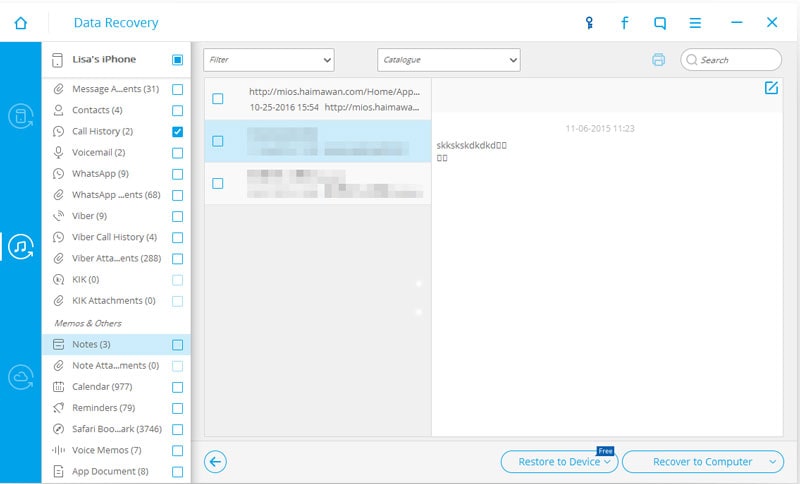Uncheck the Call History checkbox
Screen dimensions: 800x484
point(178,132)
